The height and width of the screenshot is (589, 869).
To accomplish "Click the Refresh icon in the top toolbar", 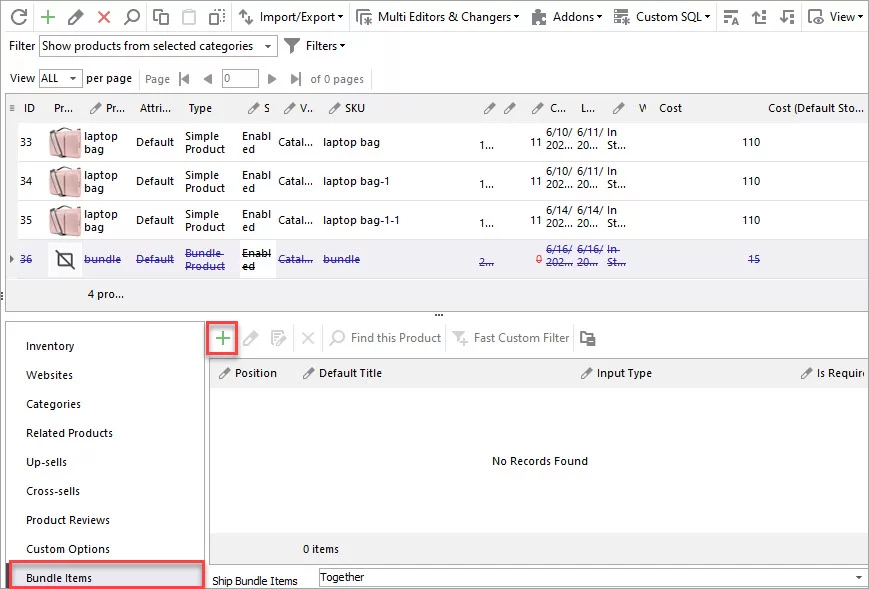I will pyautogui.click(x=19, y=17).
